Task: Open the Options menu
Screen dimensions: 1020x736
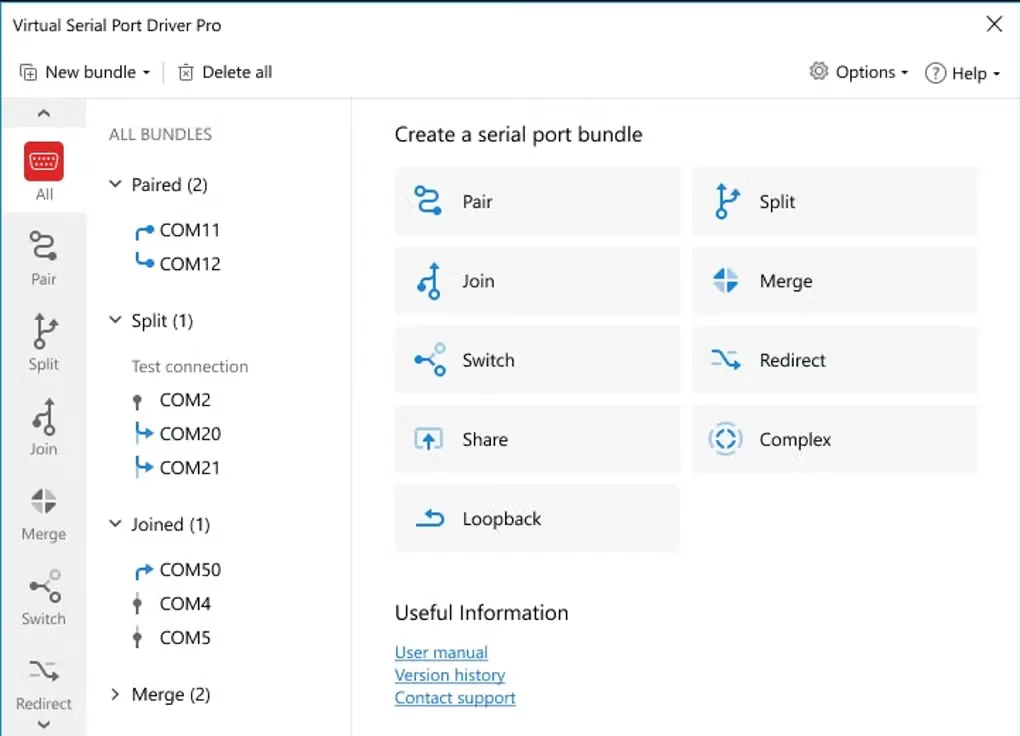Action: (859, 72)
